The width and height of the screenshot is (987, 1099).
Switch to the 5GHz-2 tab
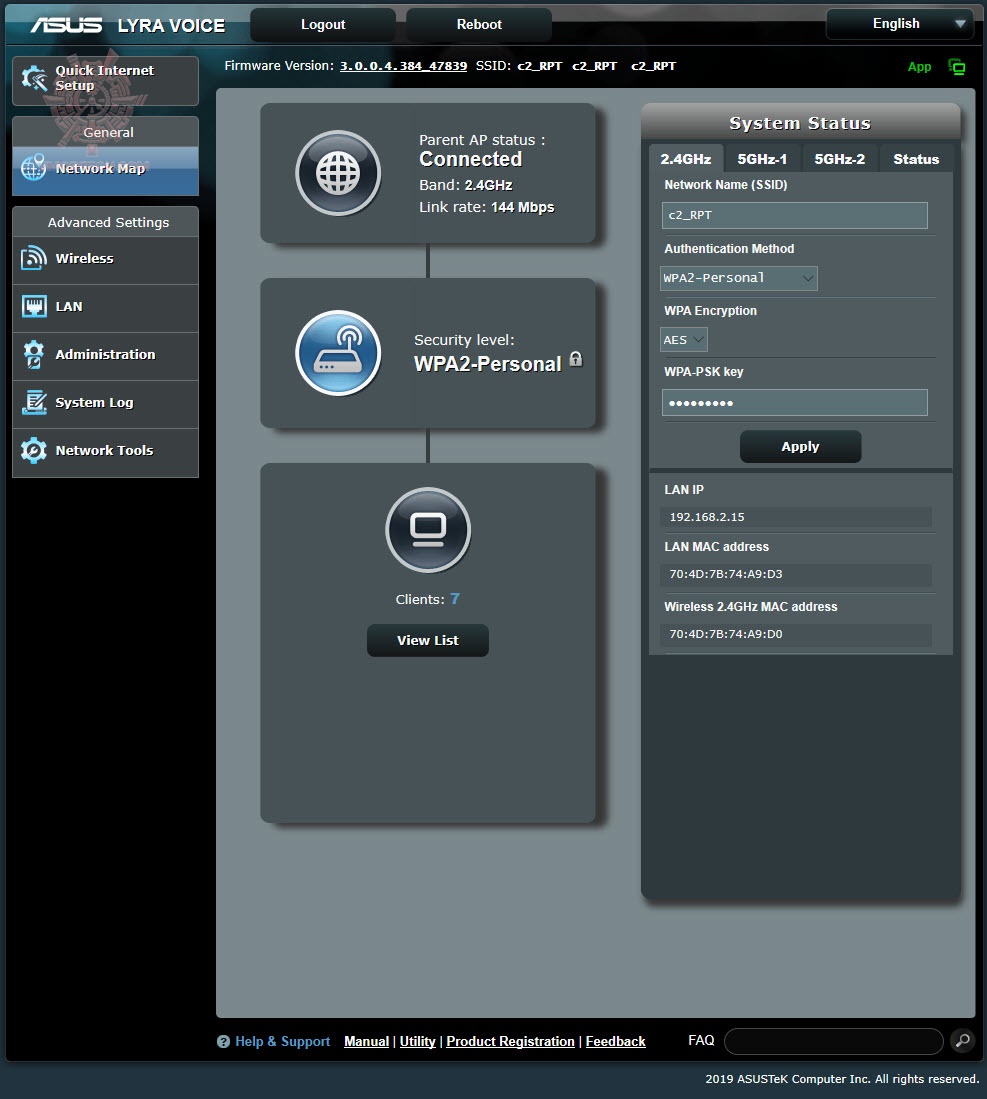click(839, 159)
